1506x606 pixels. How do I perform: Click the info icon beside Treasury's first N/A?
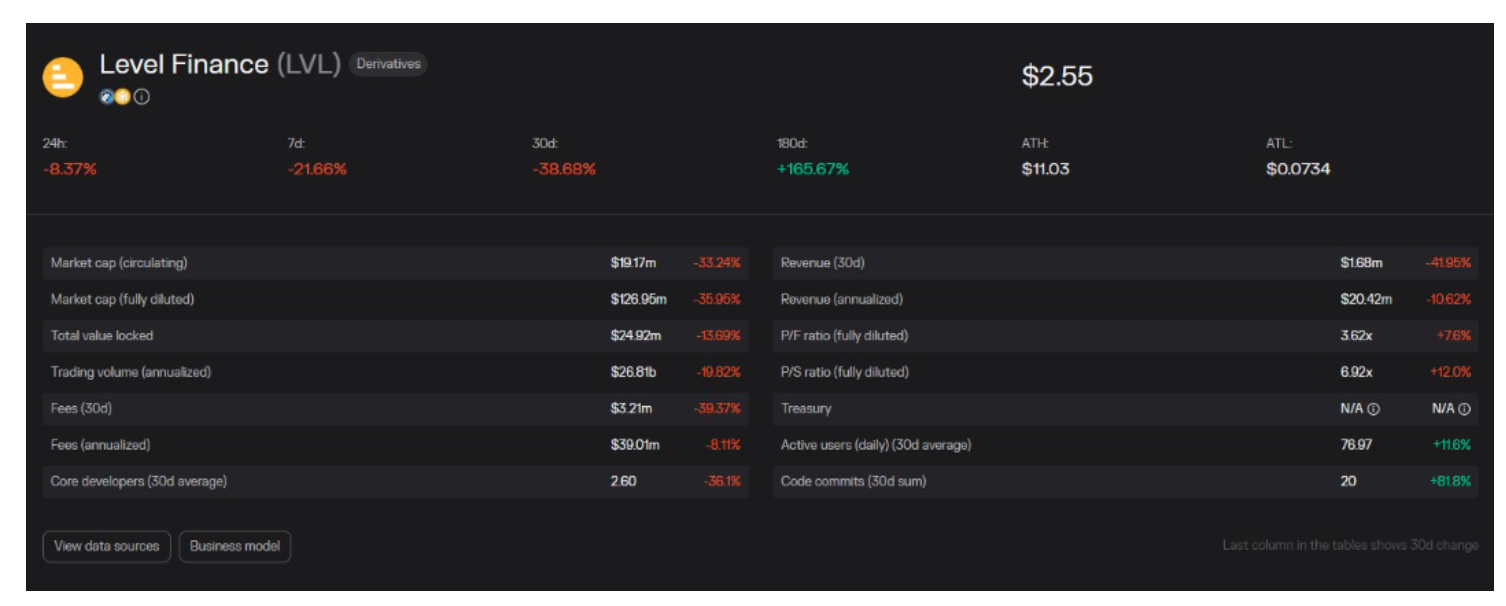tap(1374, 409)
